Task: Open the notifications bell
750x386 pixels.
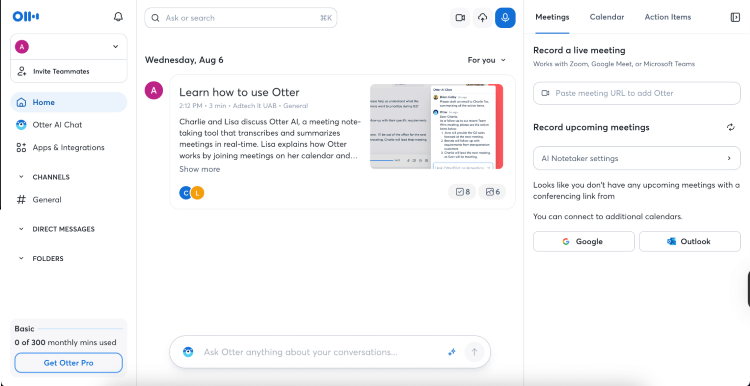Action: pyautogui.click(x=118, y=17)
